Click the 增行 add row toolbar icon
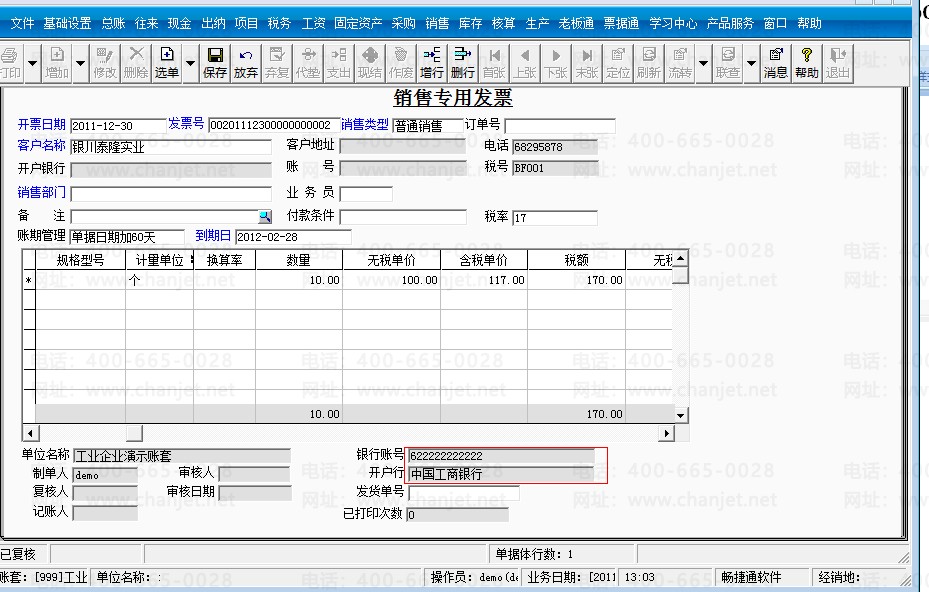Image resolution: width=929 pixels, height=592 pixels. coord(432,63)
